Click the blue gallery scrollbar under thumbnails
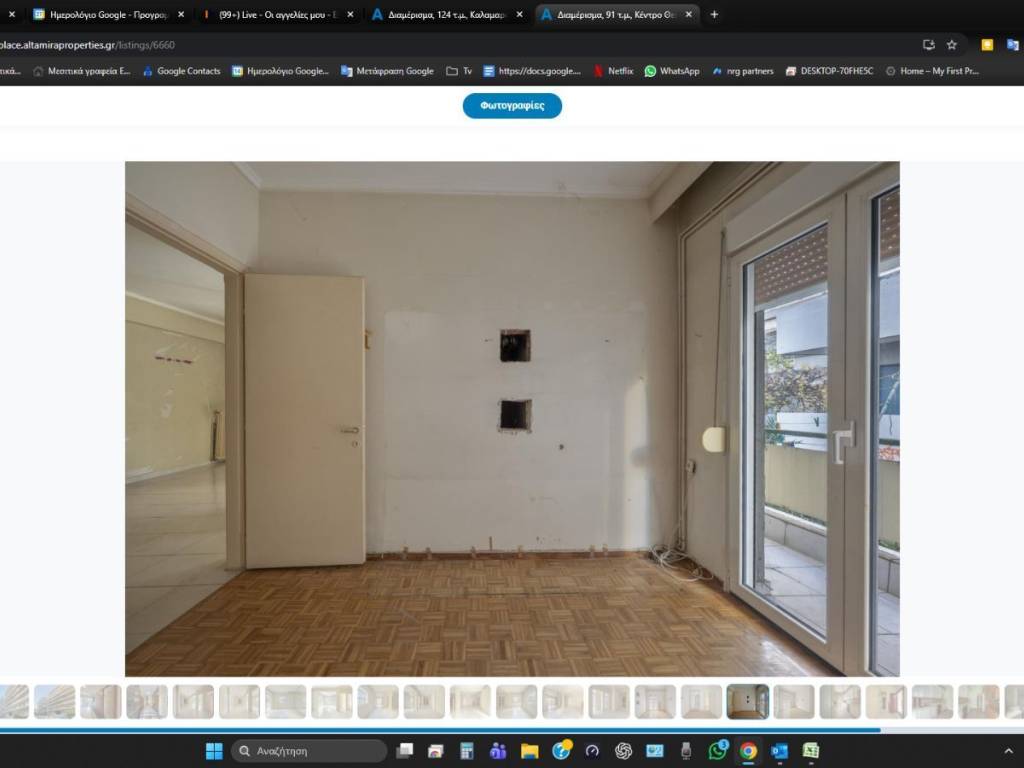1024x768 pixels. (x=440, y=730)
